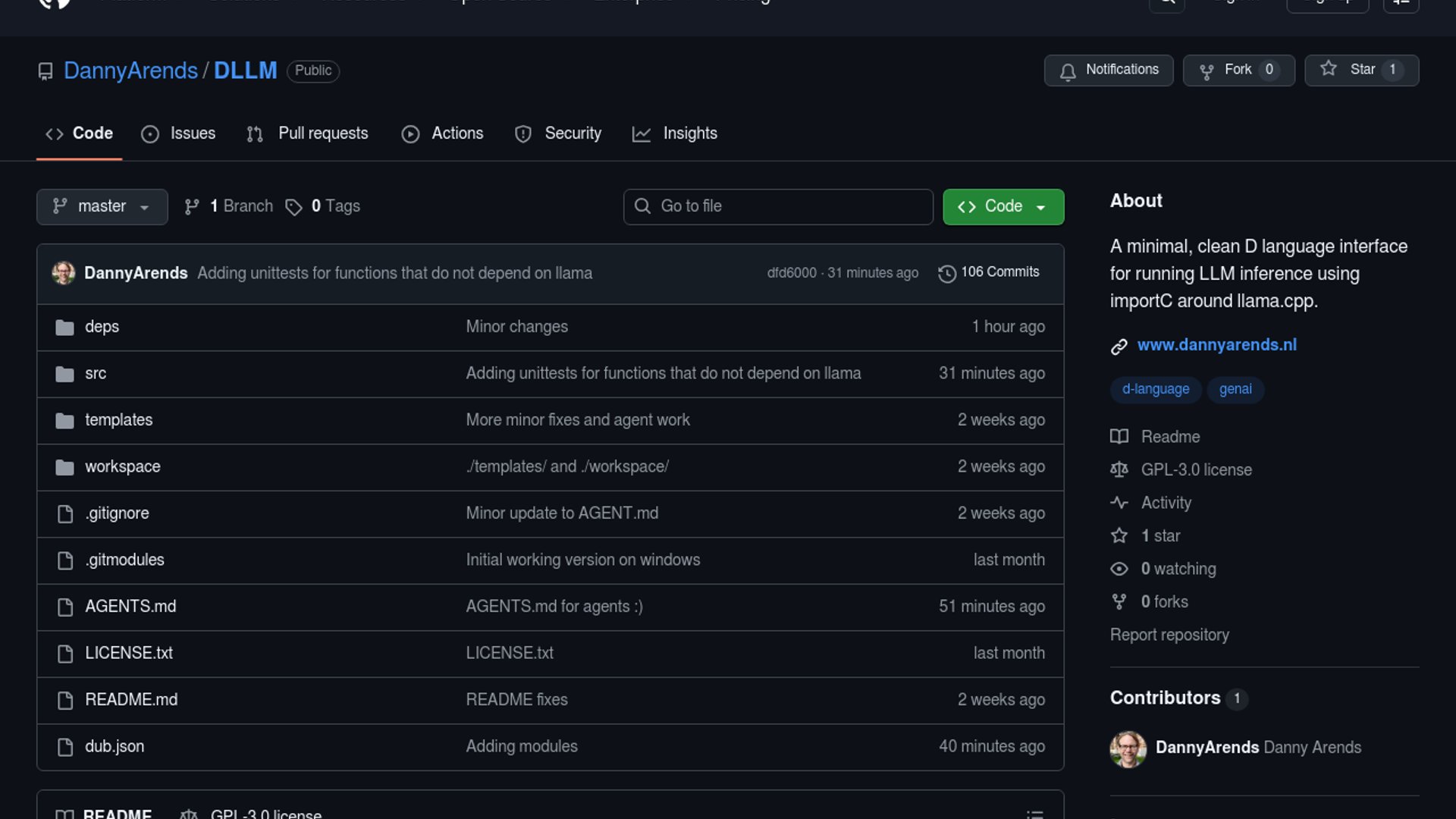Click the commit history clock icon
This screenshot has width=1456, height=819.
(946, 273)
